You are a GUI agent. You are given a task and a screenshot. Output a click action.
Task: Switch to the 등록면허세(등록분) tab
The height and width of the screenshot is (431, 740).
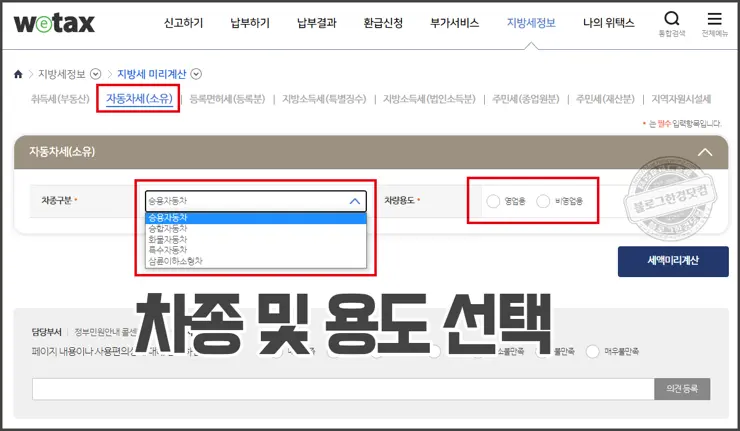[x=227, y=99]
